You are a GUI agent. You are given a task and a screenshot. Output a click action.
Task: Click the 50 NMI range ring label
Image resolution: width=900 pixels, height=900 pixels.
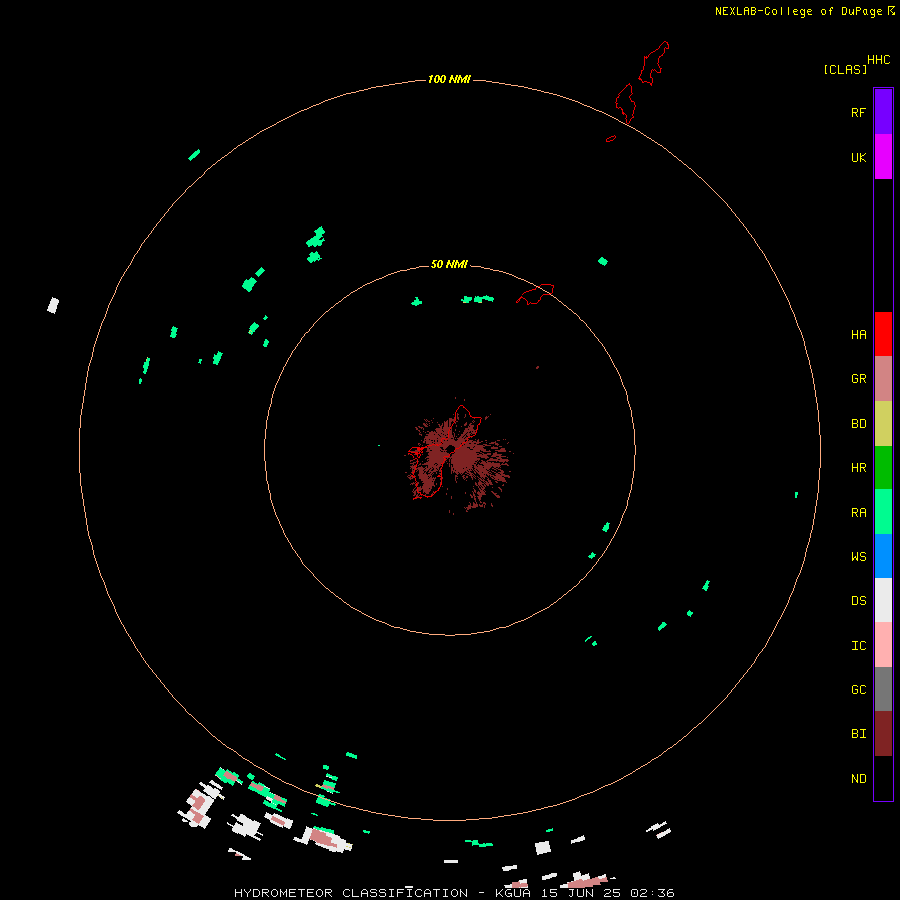(x=449, y=264)
